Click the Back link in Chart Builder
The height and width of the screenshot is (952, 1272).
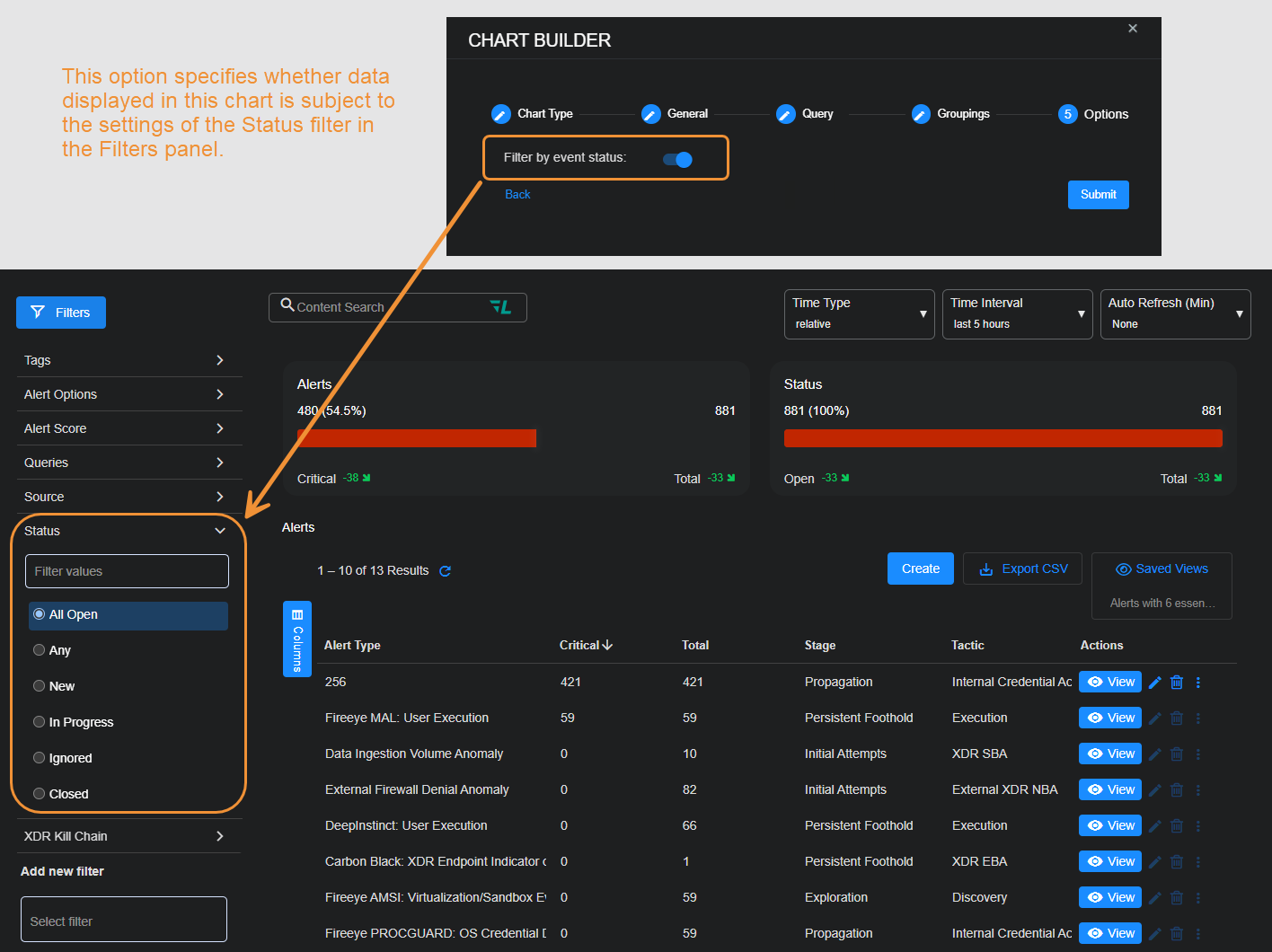pyautogui.click(x=517, y=194)
